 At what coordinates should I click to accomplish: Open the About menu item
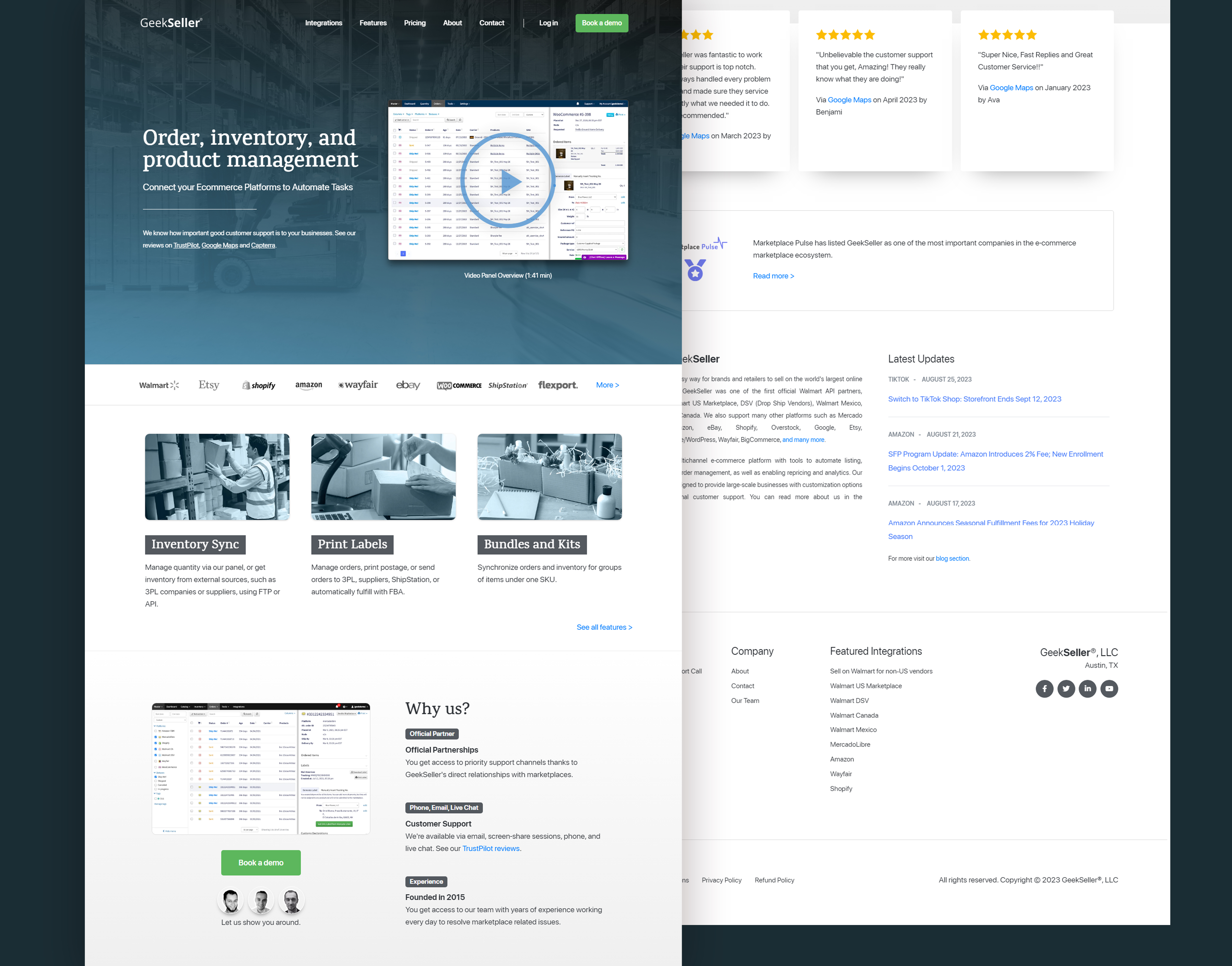452,23
